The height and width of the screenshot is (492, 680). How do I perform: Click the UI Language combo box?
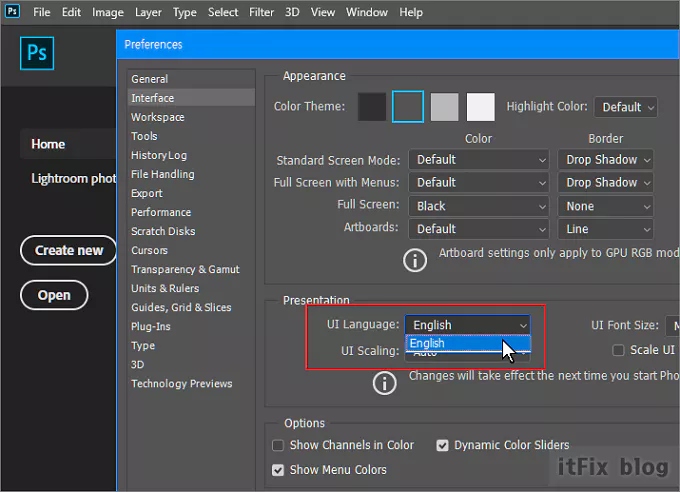click(x=468, y=325)
